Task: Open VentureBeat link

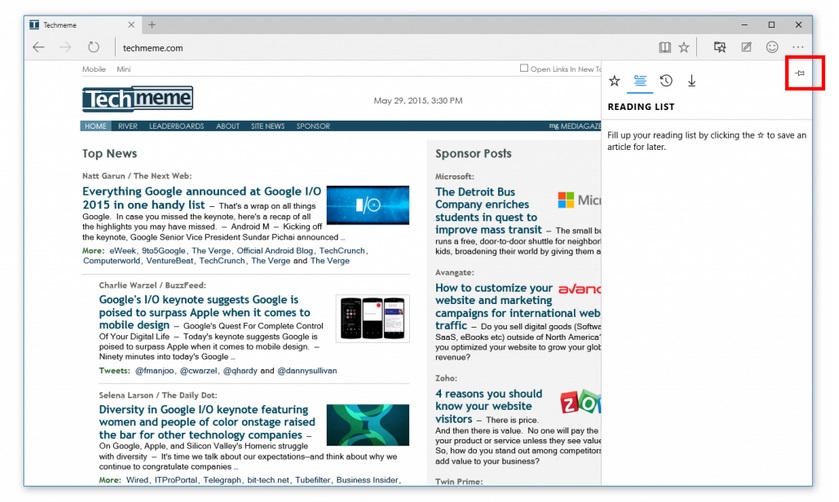Action: pos(170,261)
